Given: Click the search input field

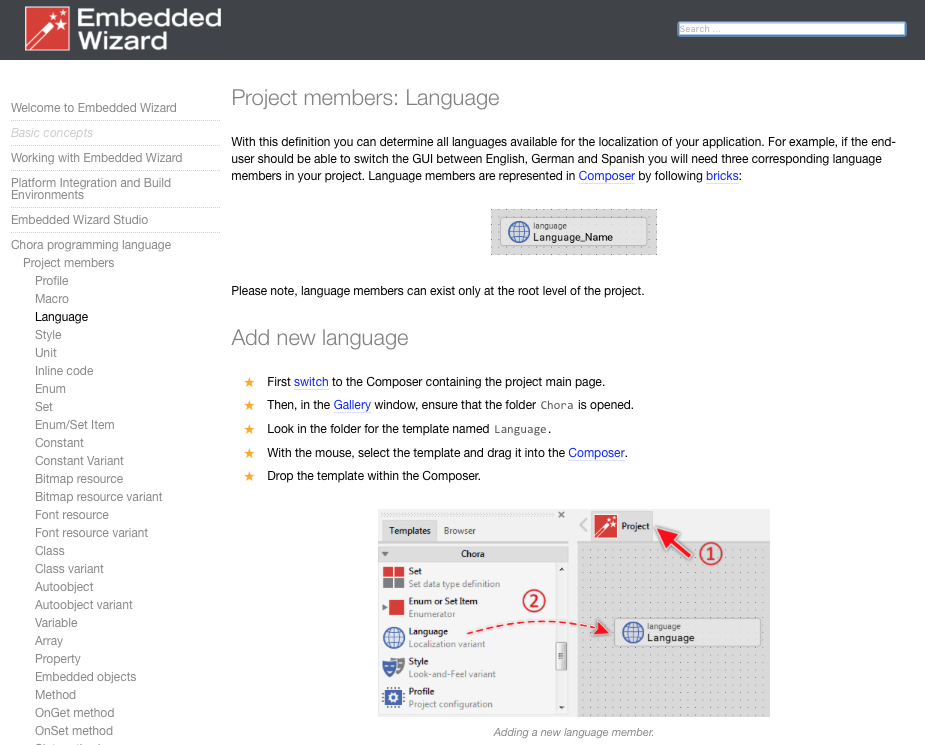Looking at the screenshot, I should point(791,29).
